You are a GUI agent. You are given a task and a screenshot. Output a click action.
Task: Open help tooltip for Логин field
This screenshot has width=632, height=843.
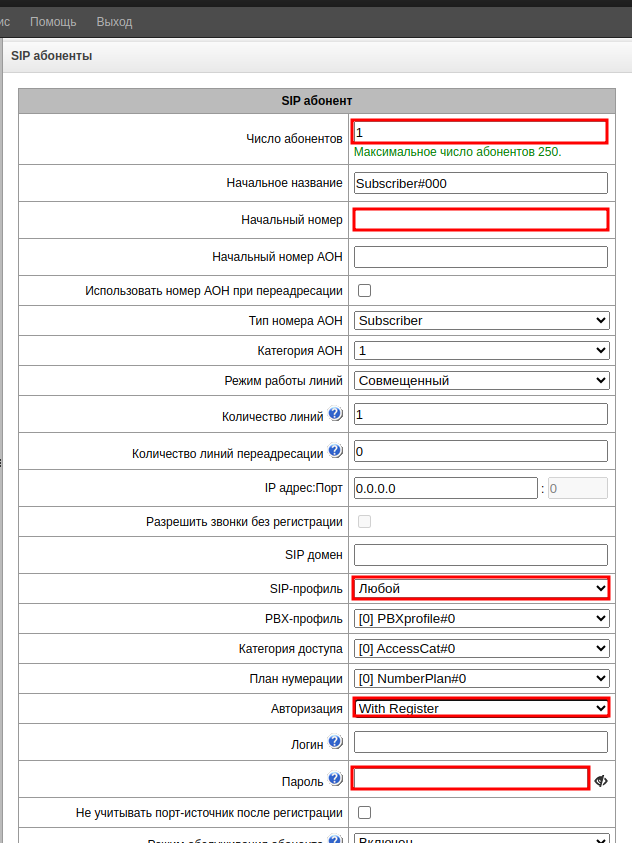tap(335, 742)
